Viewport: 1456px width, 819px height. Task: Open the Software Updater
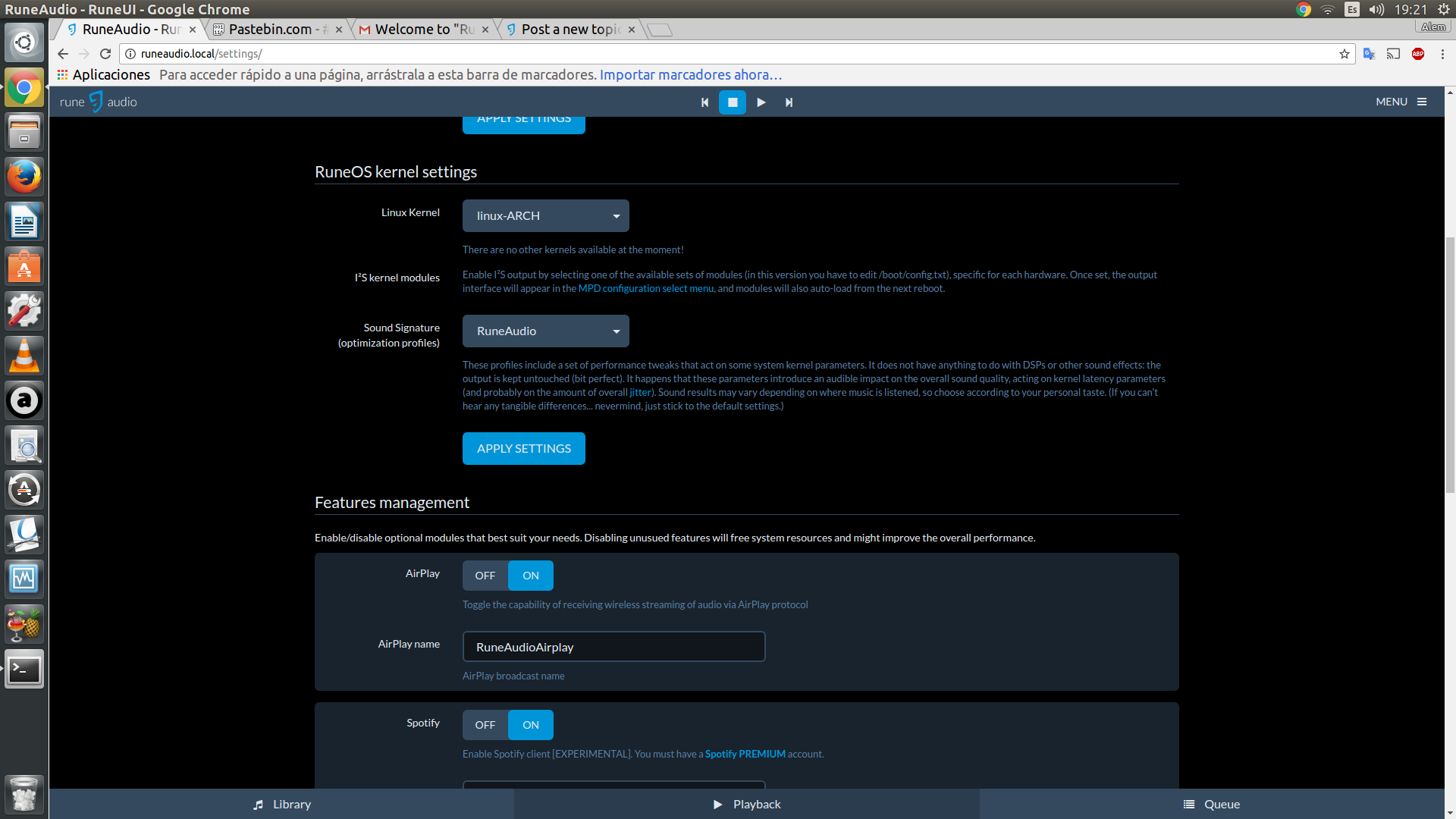pos(24,490)
